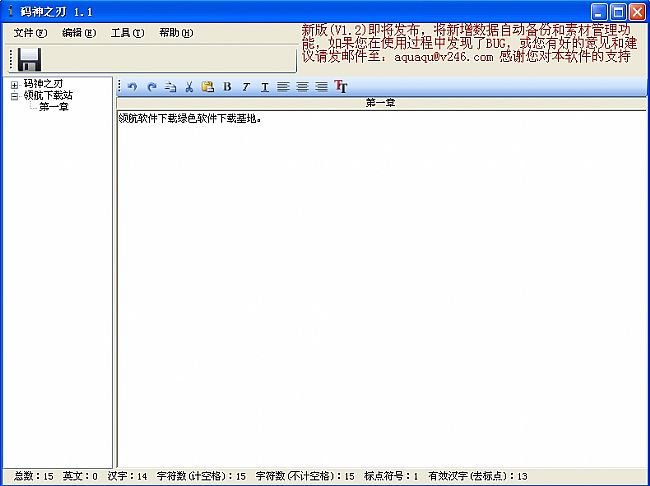Open the 工具(T) menu

click(128, 33)
